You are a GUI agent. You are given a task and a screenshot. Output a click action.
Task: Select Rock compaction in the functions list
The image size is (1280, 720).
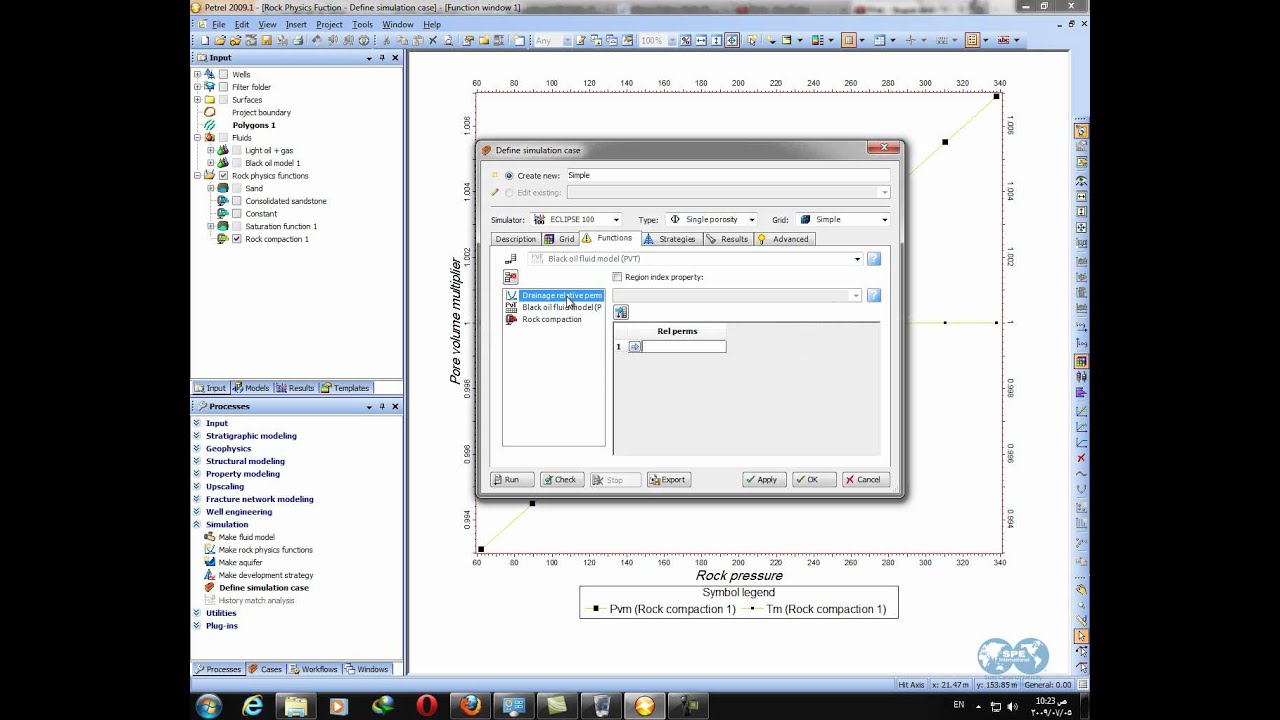551,319
